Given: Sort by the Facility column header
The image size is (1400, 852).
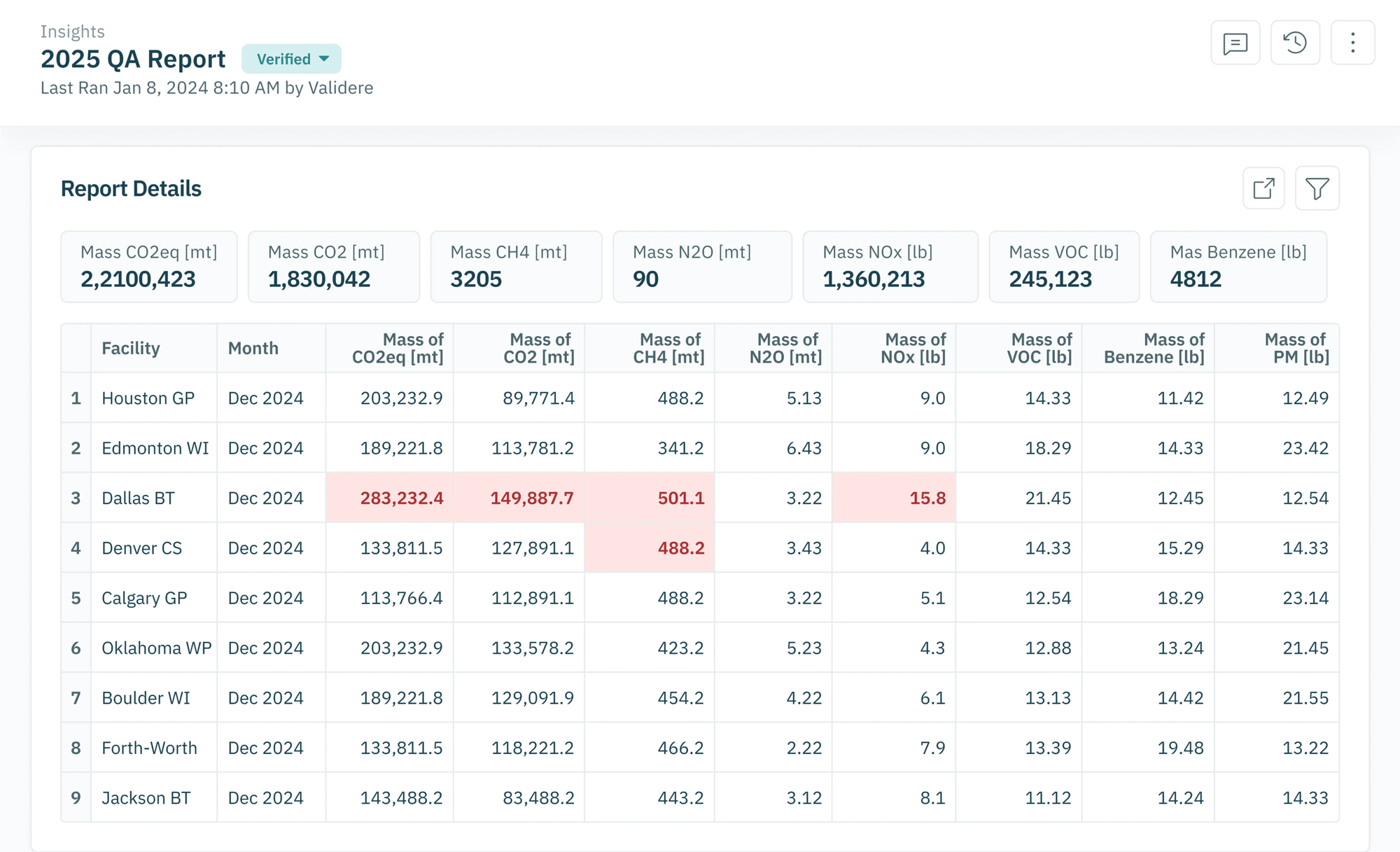Looking at the screenshot, I should (x=131, y=348).
